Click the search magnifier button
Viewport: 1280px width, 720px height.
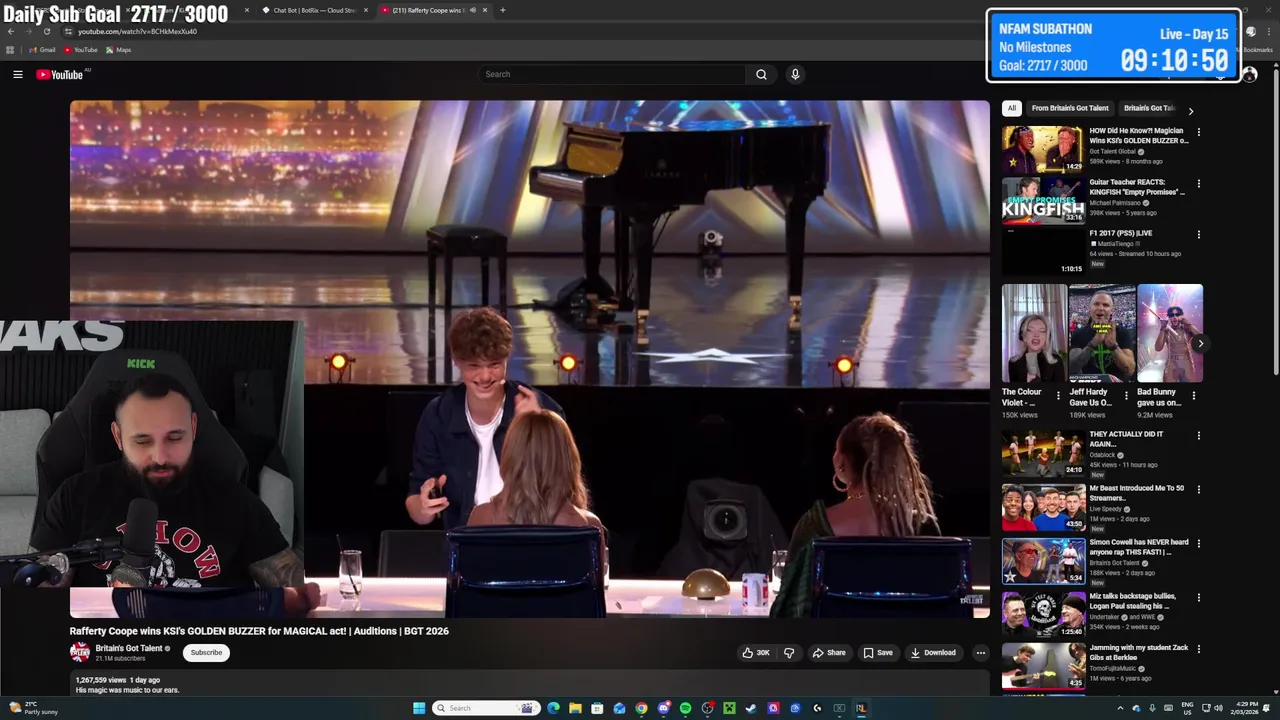pos(761,74)
